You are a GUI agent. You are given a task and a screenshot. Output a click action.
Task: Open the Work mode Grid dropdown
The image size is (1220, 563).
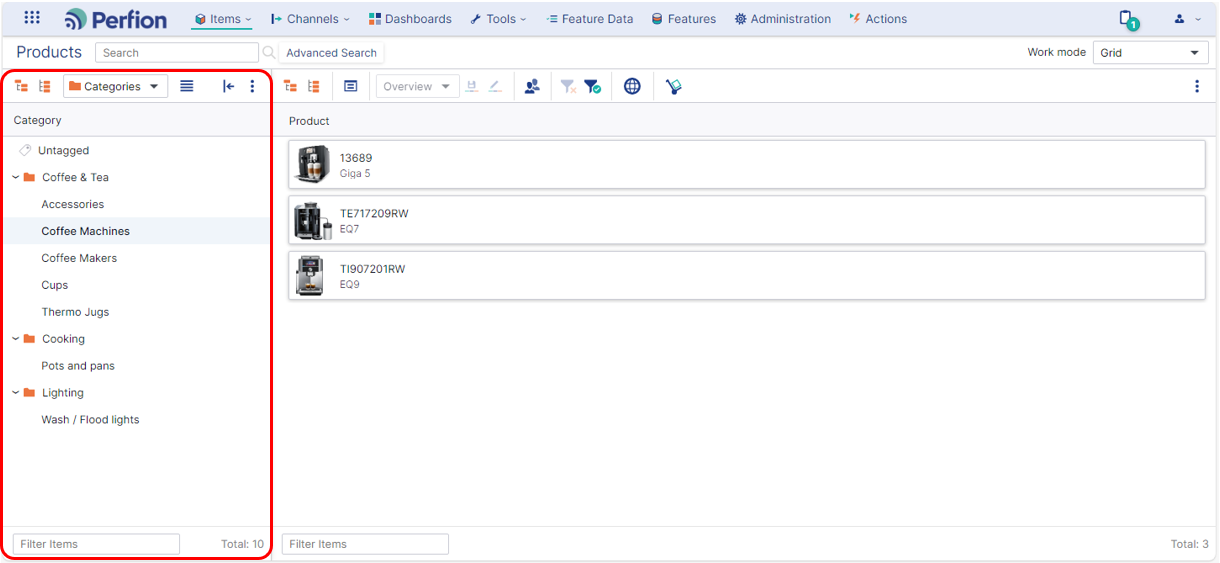tap(1150, 53)
